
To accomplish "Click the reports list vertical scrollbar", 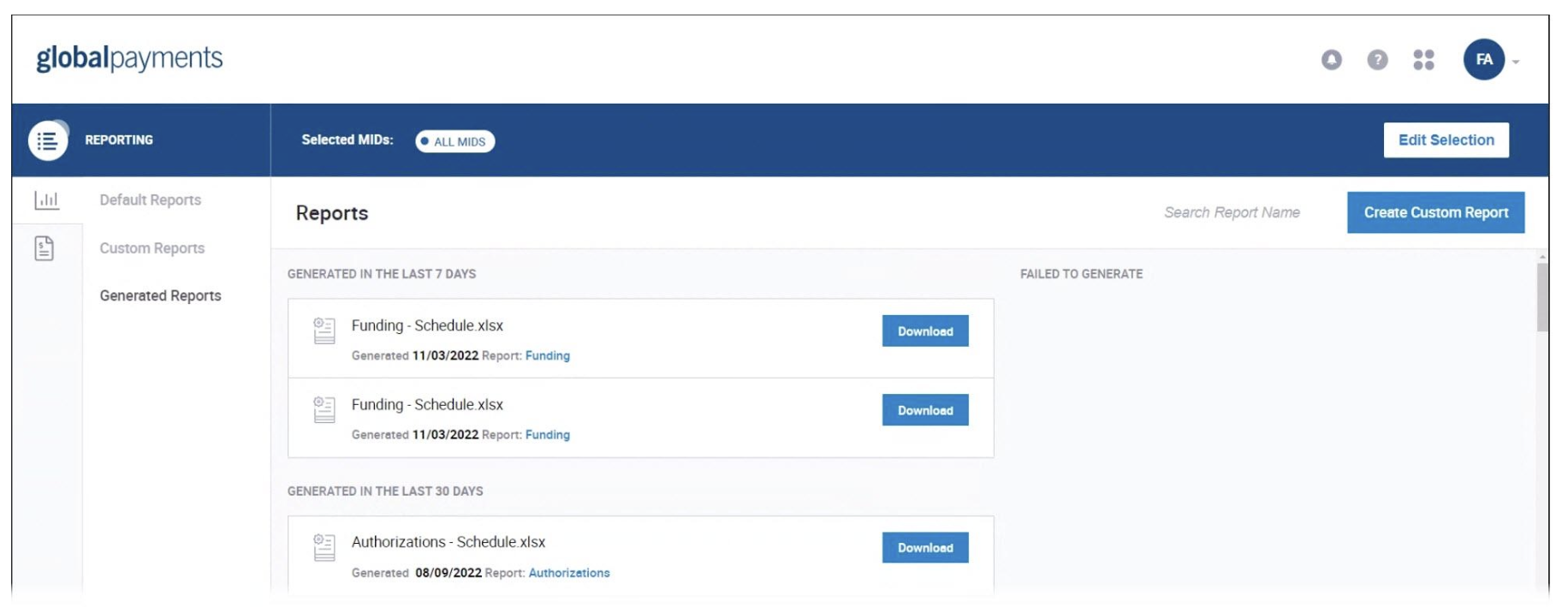I will [x=1542, y=296].
